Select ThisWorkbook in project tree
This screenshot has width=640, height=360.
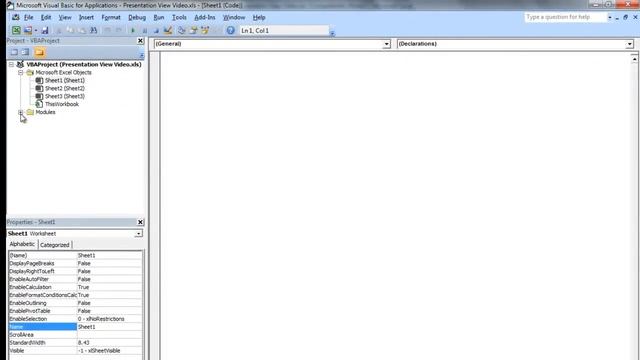point(62,104)
